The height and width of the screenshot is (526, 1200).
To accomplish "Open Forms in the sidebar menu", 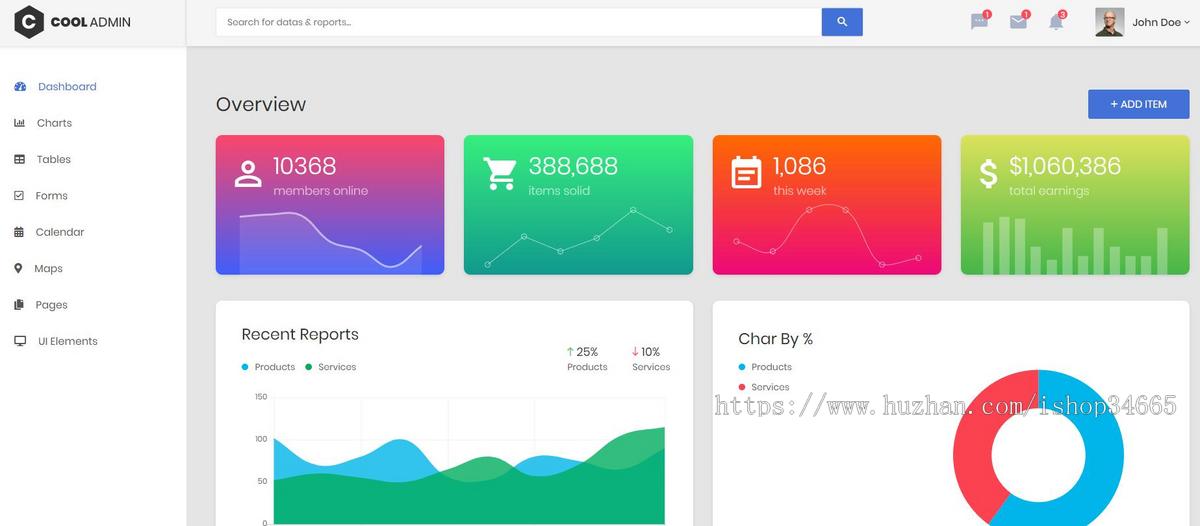I will click(x=52, y=196).
